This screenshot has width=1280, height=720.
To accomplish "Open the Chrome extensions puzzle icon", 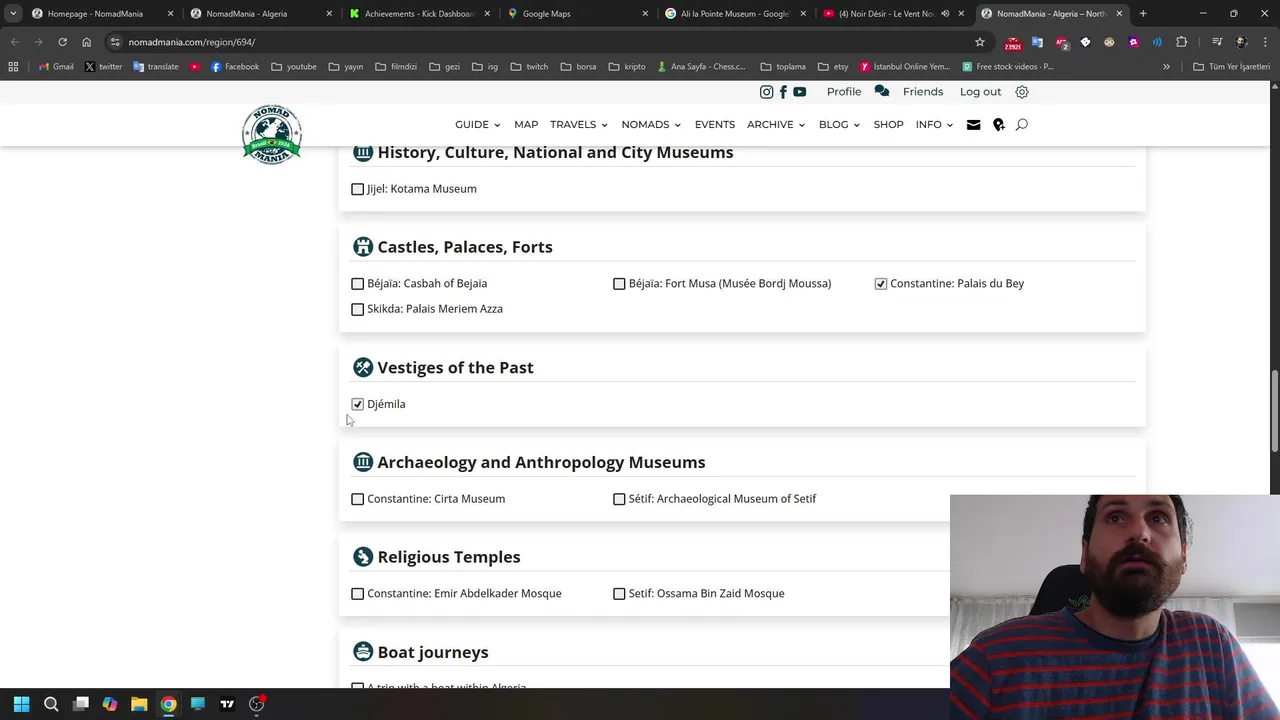I will (1181, 42).
